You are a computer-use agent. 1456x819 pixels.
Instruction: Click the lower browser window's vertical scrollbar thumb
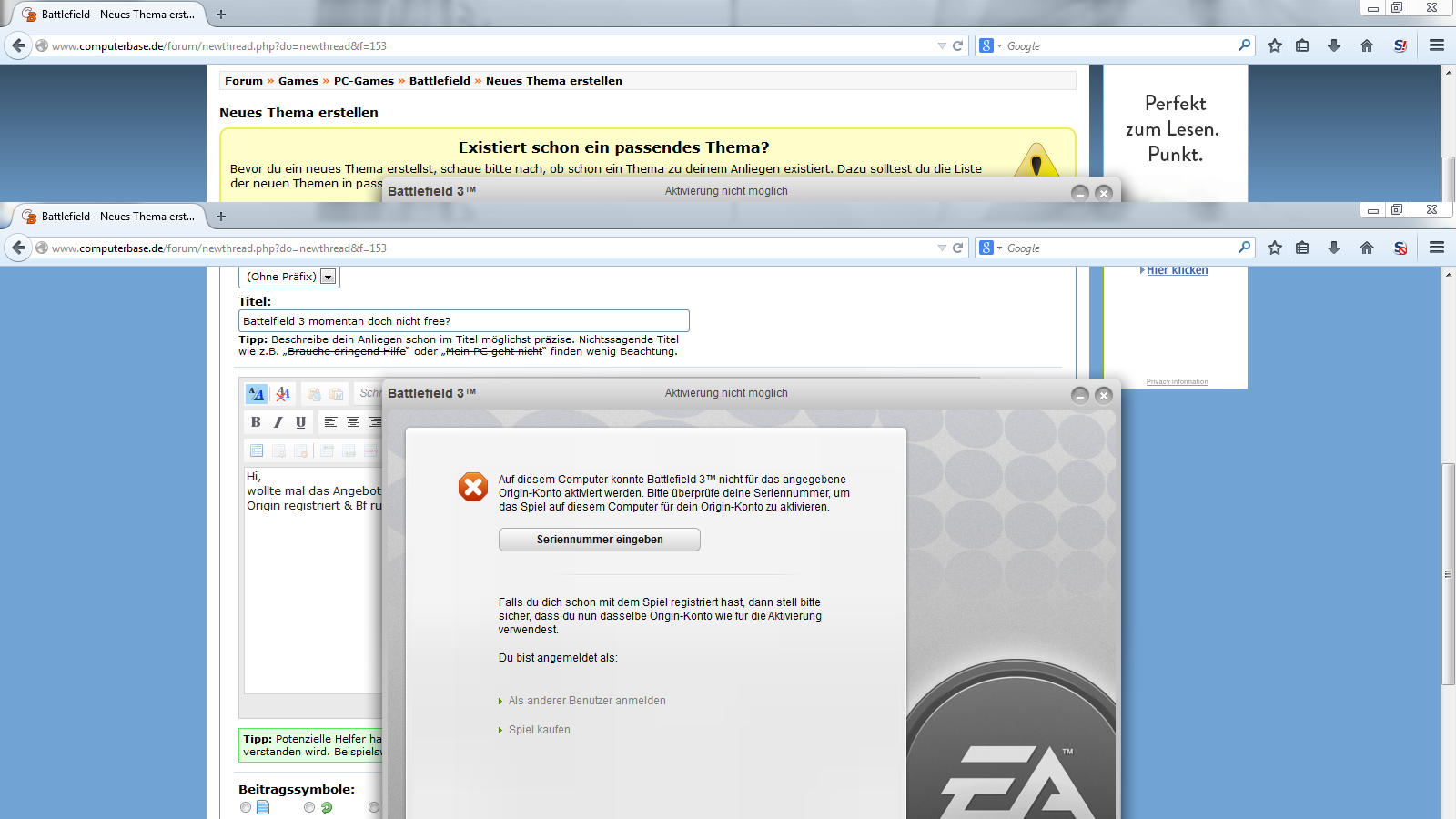point(1448,574)
